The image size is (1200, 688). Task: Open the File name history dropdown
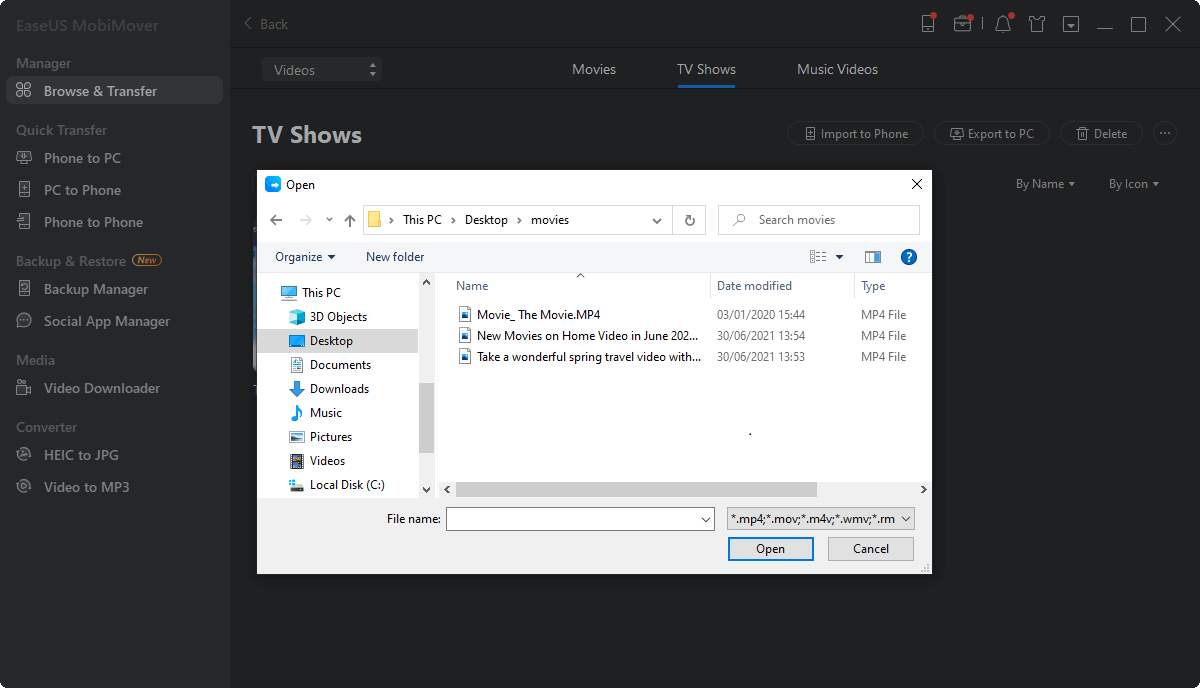point(706,519)
